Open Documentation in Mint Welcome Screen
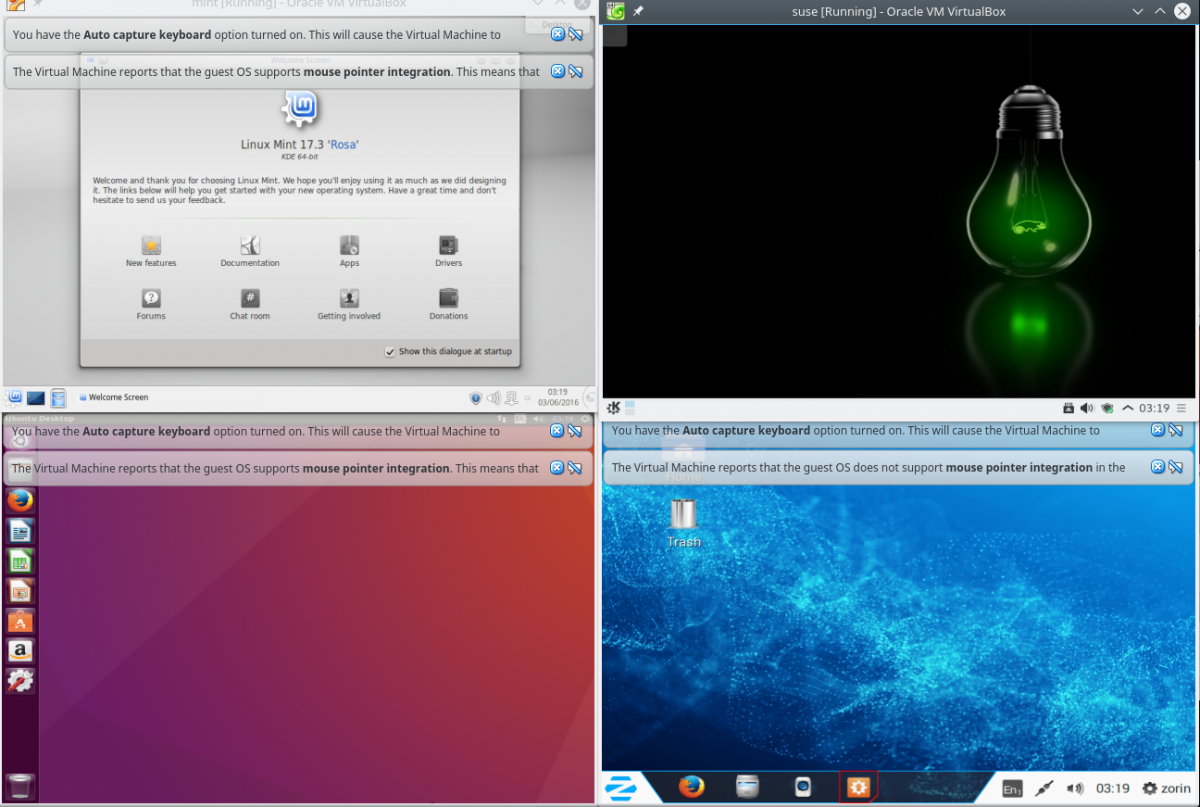 pyautogui.click(x=250, y=251)
